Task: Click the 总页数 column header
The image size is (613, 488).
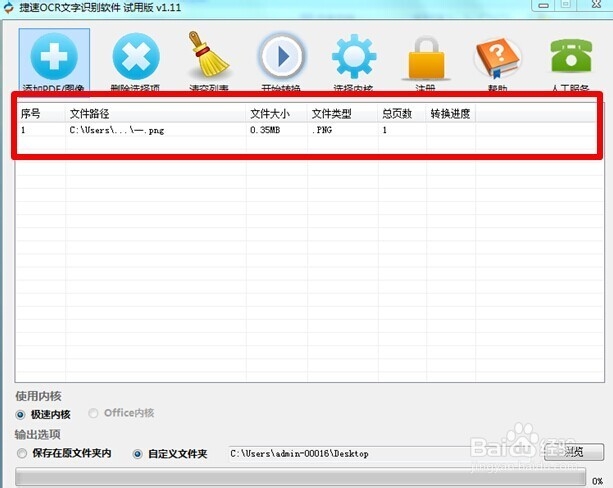Action: (402, 114)
